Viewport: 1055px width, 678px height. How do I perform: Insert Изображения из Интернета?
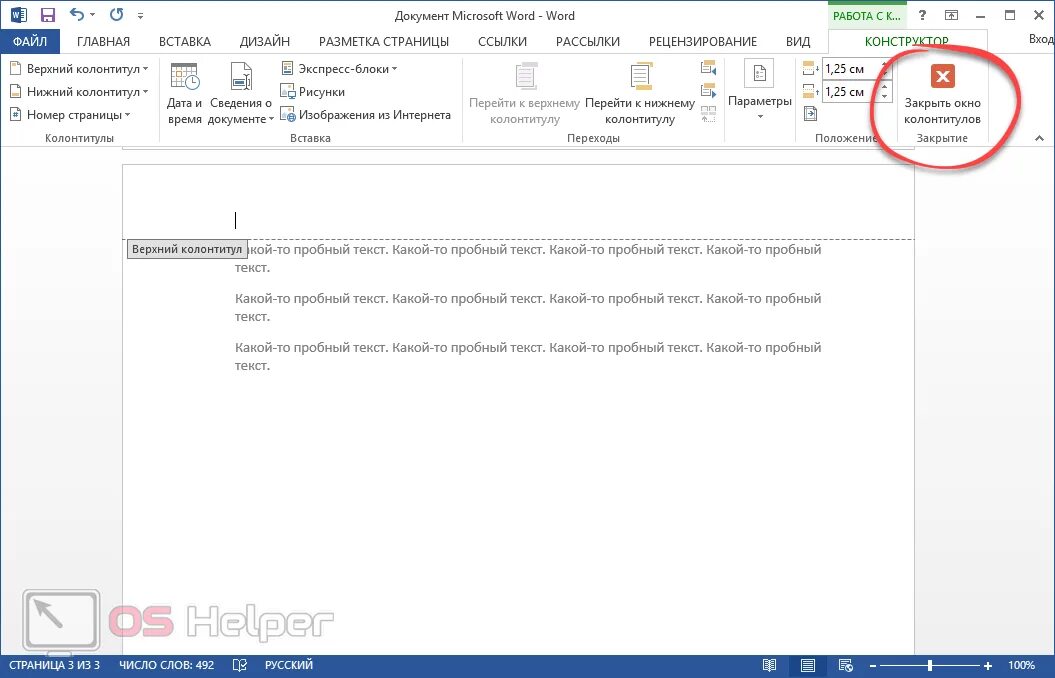(365, 114)
